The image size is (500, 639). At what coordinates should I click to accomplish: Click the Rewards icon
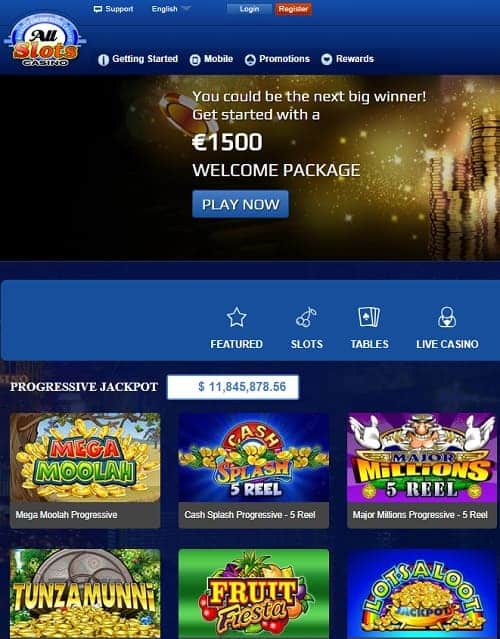click(326, 59)
